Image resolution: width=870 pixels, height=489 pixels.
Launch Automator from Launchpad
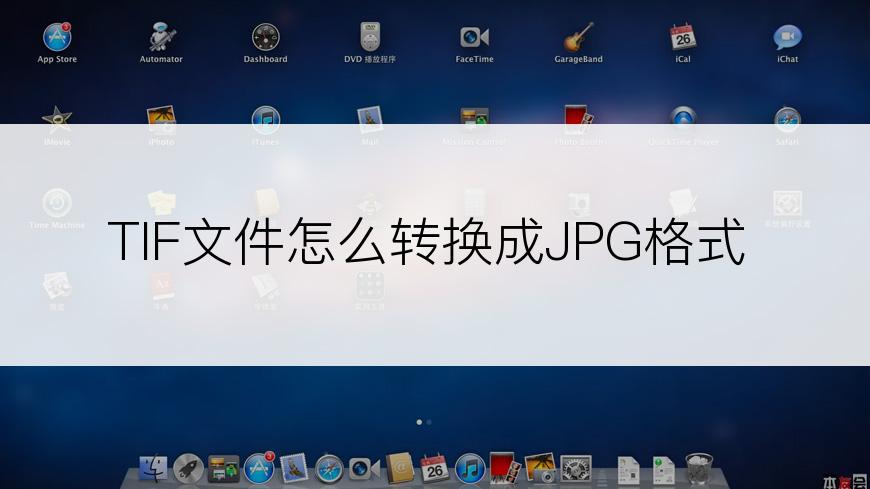tap(161, 37)
